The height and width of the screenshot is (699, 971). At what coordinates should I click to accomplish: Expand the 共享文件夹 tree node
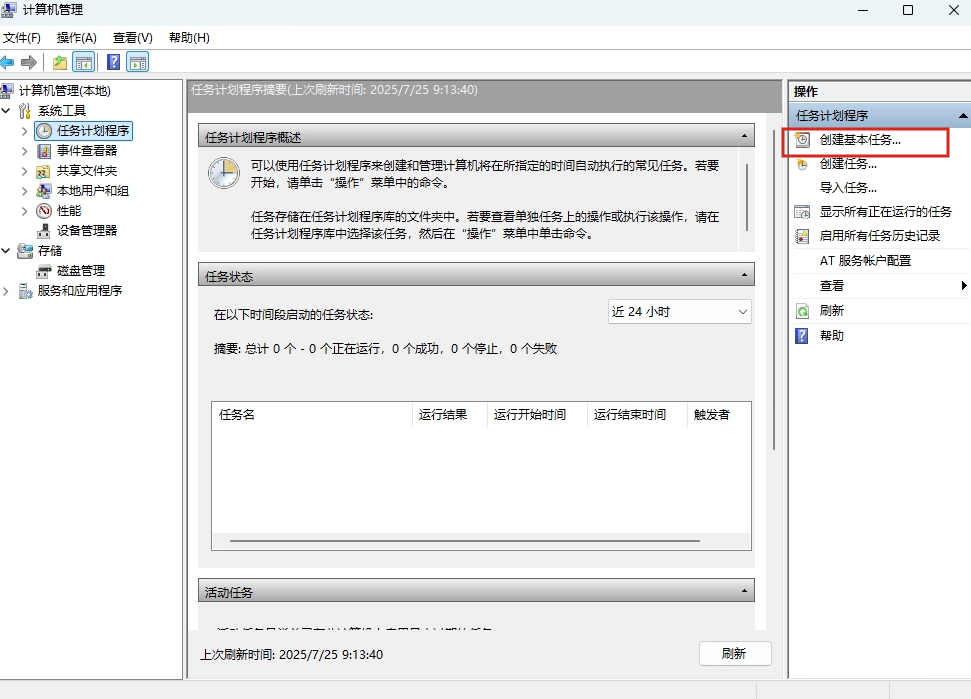(x=24, y=171)
